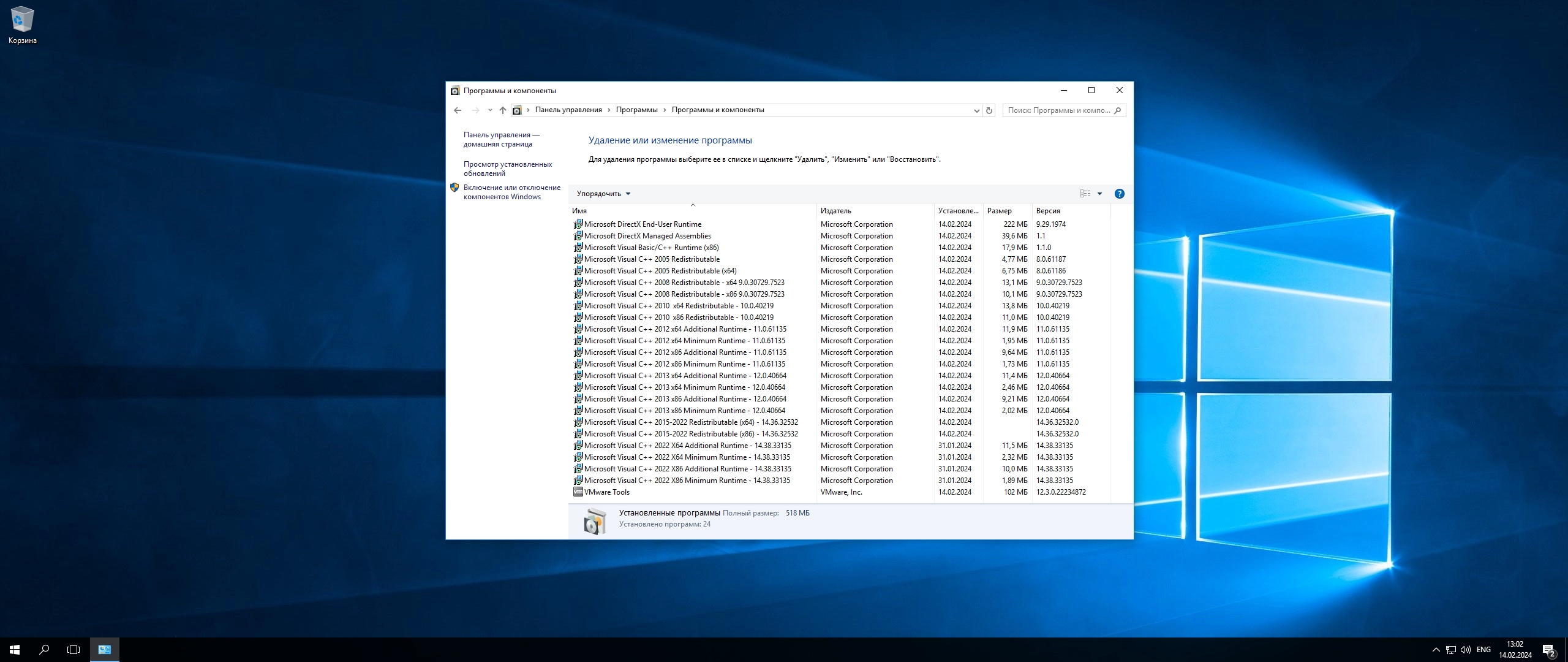Click Панель управления breadcrumb item
The width and height of the screenshot is (1568, 662).
[568, 110]
